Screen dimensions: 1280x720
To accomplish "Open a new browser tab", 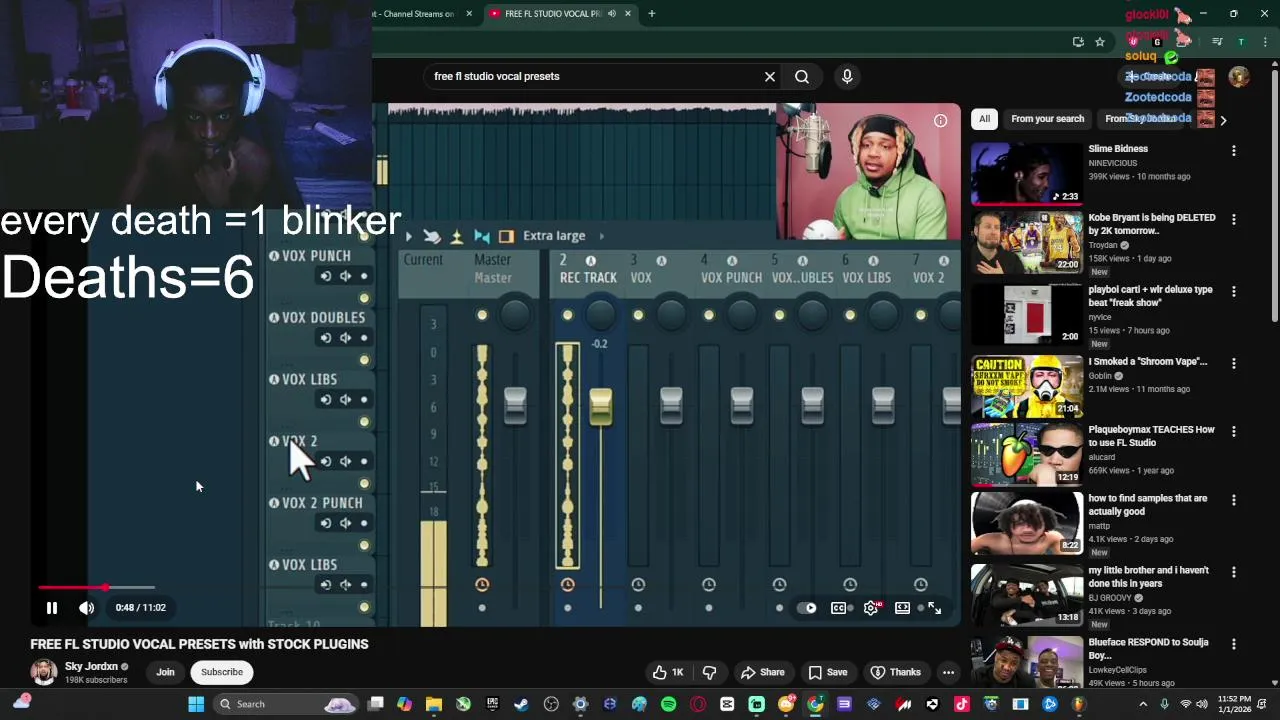I will [x=651, y=14].
